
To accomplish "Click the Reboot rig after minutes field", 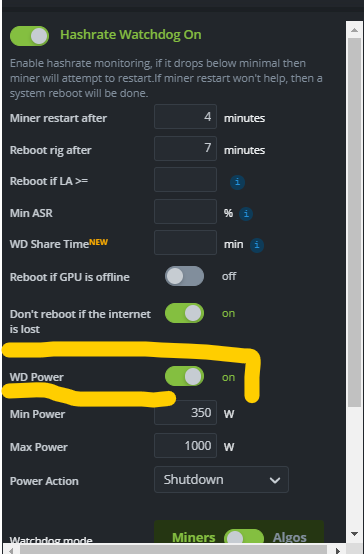I will pos(185,148).
